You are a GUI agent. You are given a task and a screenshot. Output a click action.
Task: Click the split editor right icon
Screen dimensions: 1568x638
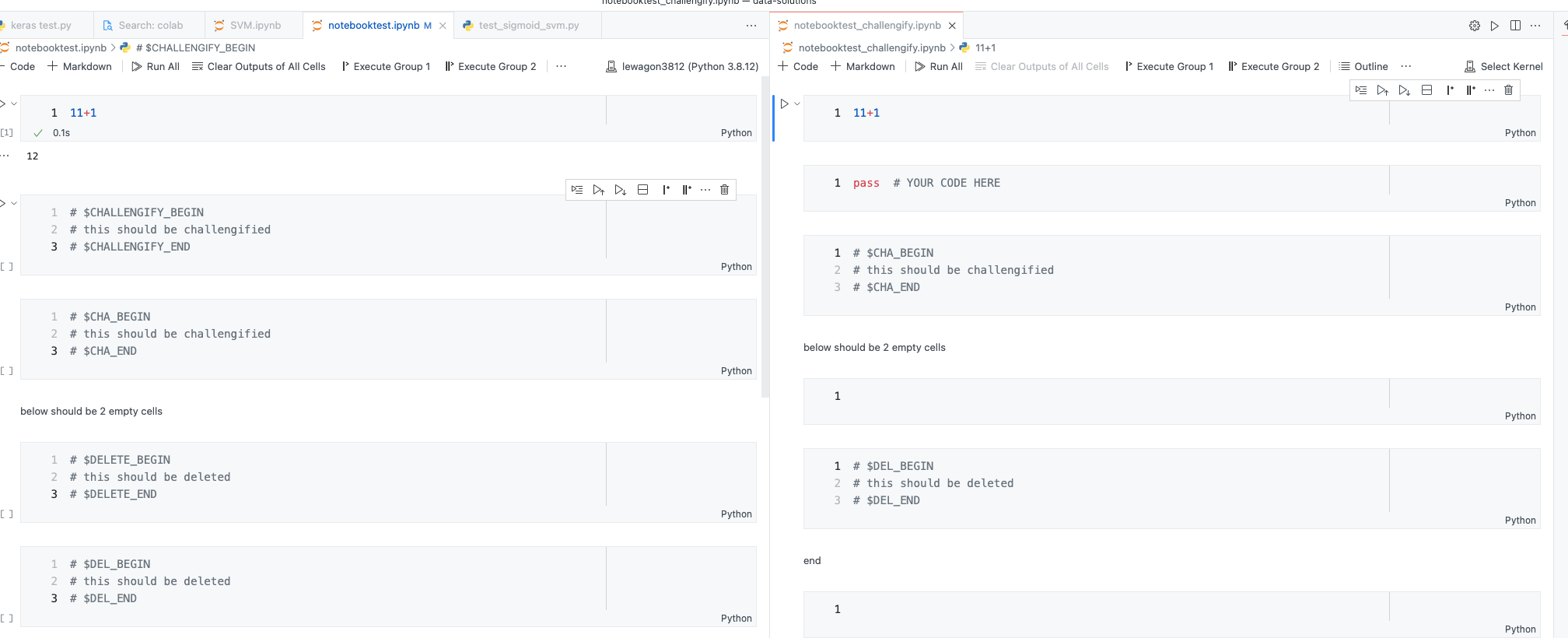pos(1515,26)
